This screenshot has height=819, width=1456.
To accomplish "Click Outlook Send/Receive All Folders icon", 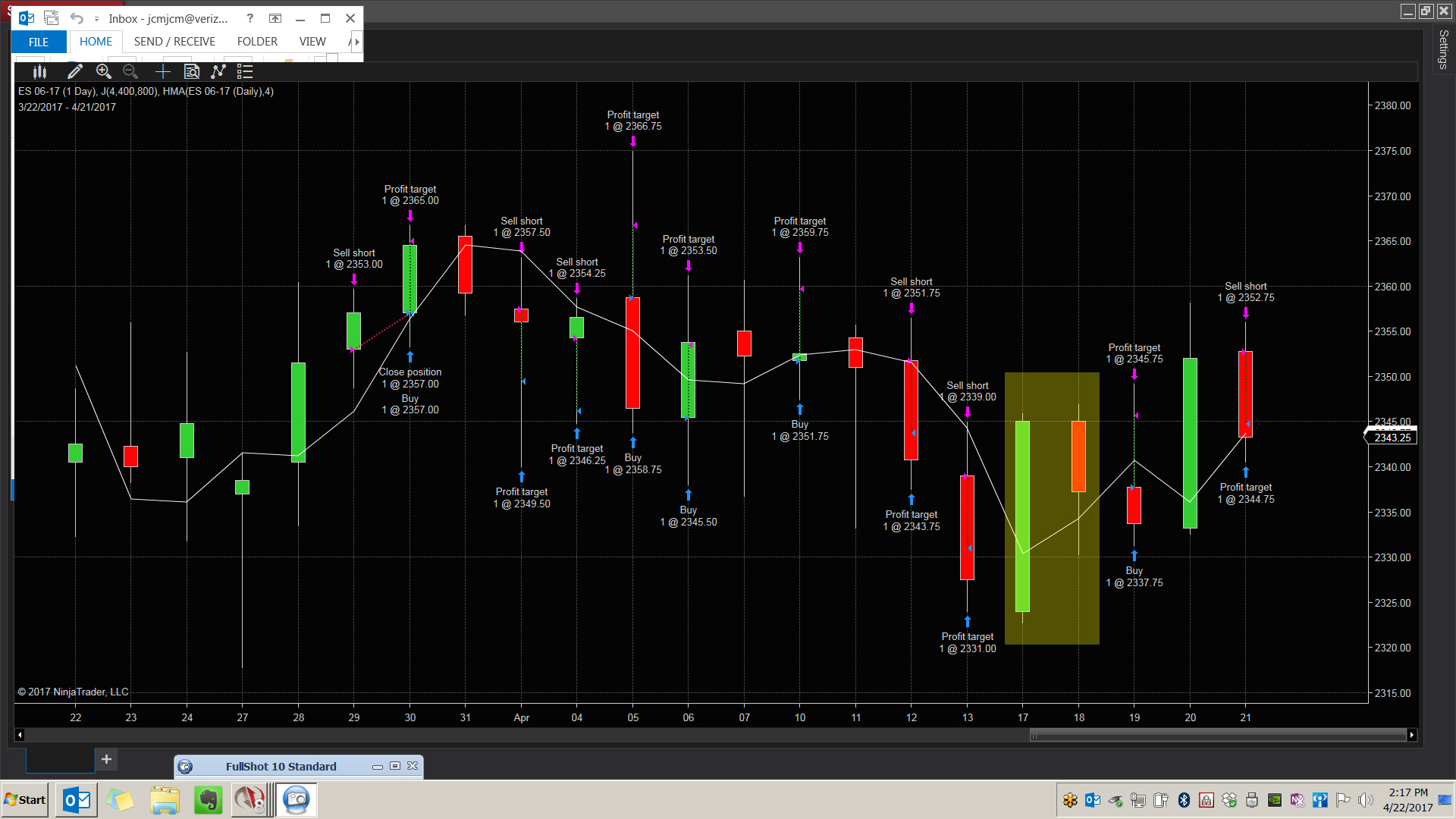I will coord(52,18).
